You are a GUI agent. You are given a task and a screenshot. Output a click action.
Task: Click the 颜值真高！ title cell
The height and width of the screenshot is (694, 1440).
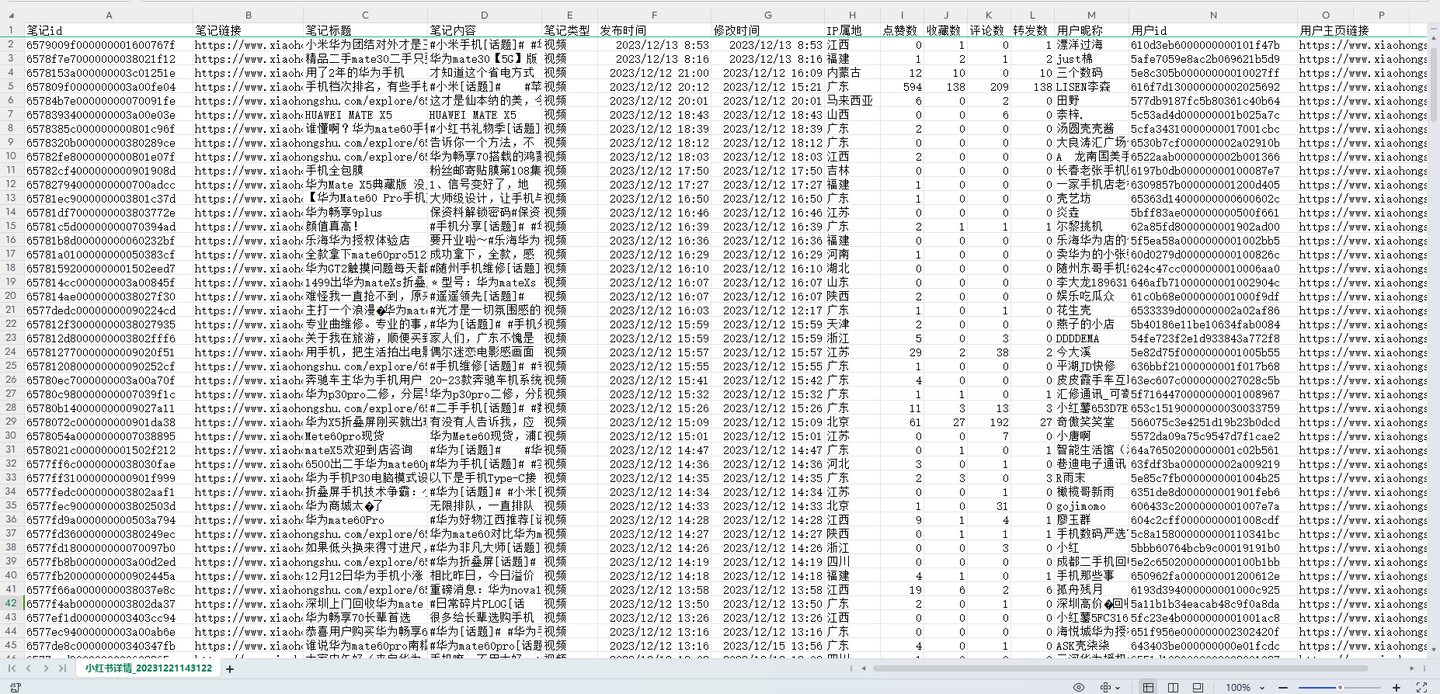click(366, 227)
